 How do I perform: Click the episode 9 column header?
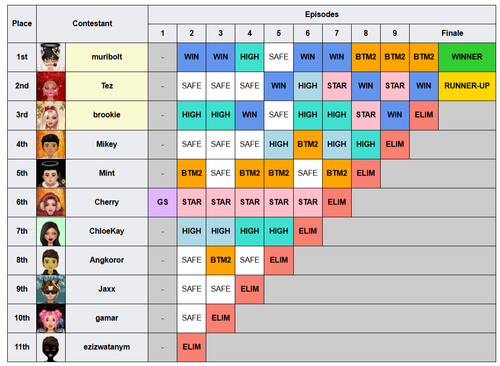tap(395, 33)
